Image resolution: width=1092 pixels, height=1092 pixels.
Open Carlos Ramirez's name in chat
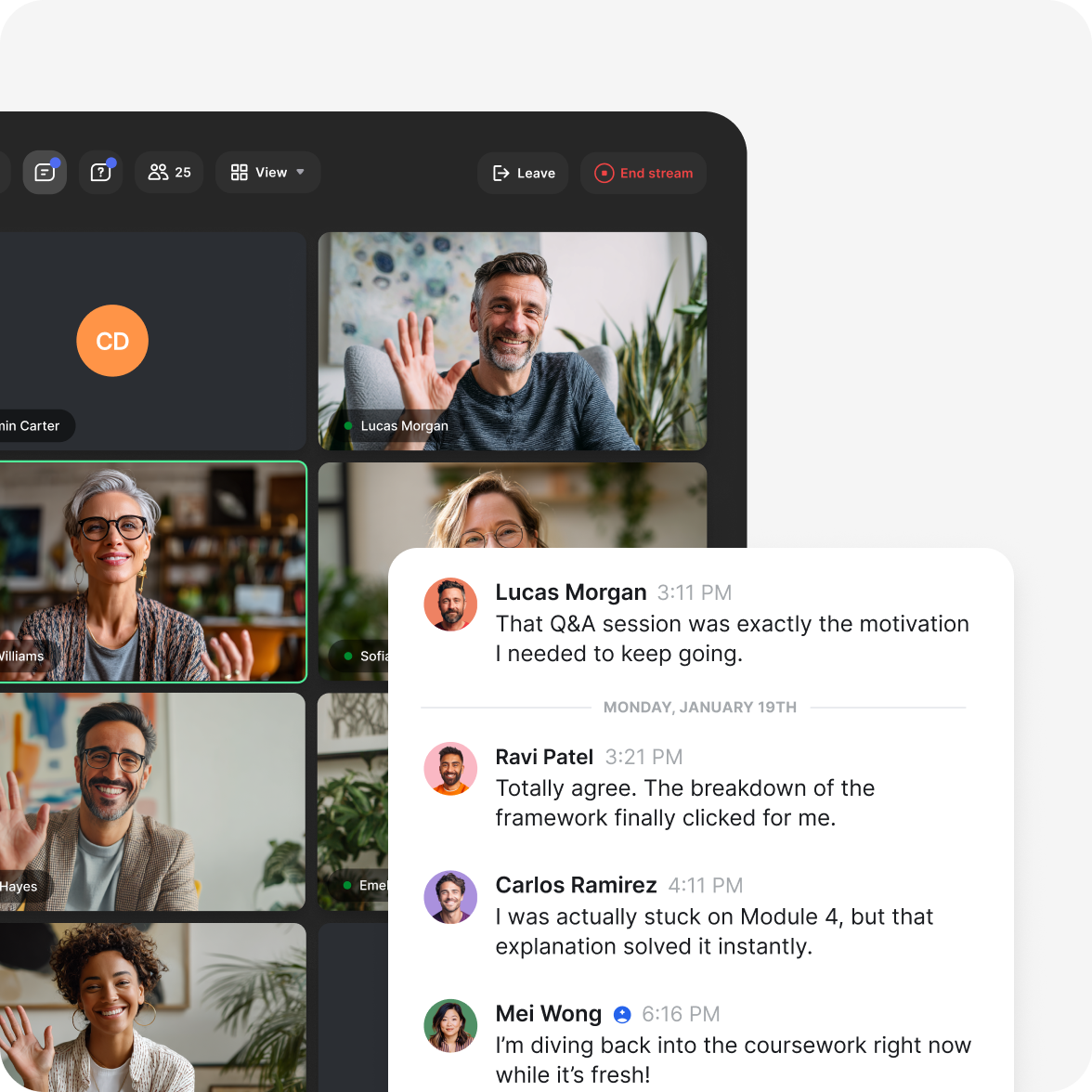click(576, 885)
